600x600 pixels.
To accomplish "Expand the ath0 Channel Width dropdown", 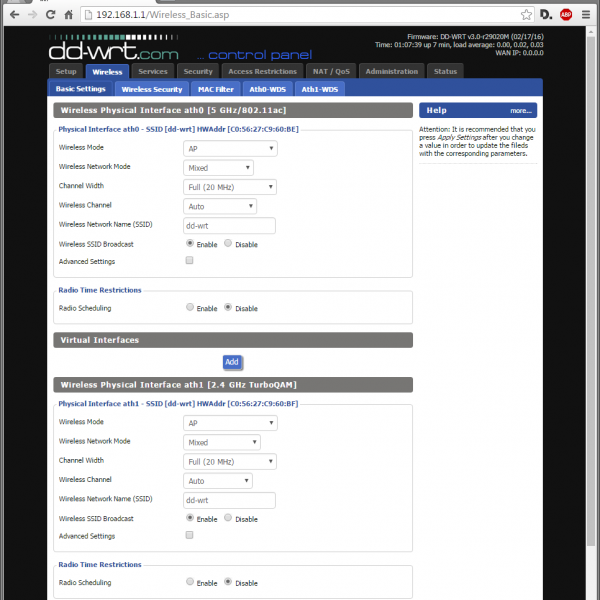I will pos(231,187).
